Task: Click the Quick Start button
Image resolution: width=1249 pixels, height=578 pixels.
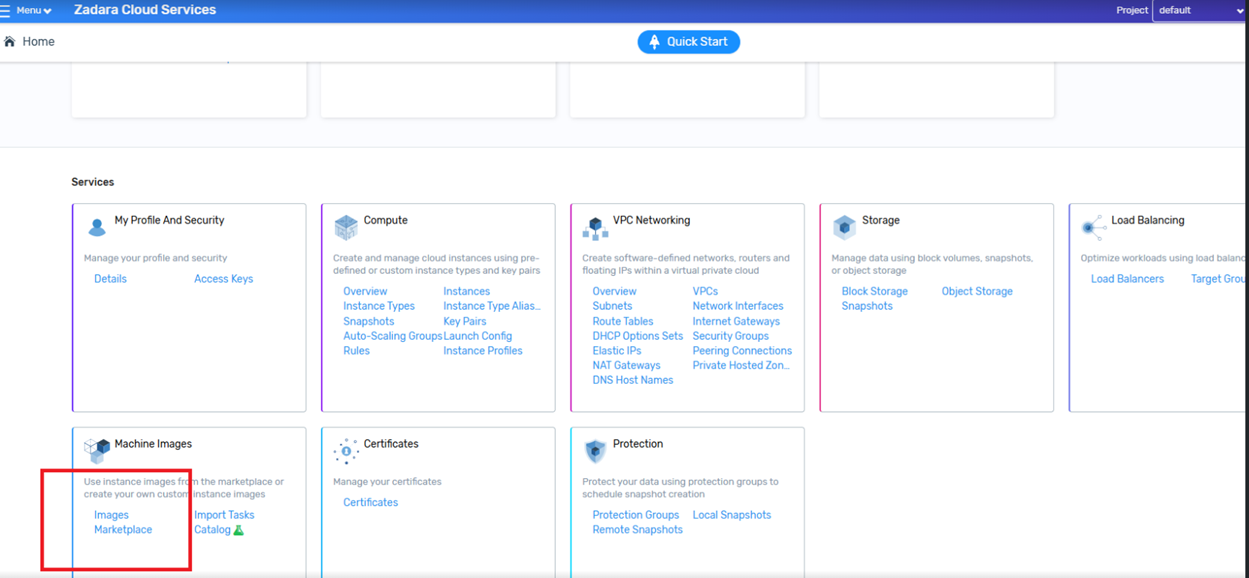Action: click(689, 42)
